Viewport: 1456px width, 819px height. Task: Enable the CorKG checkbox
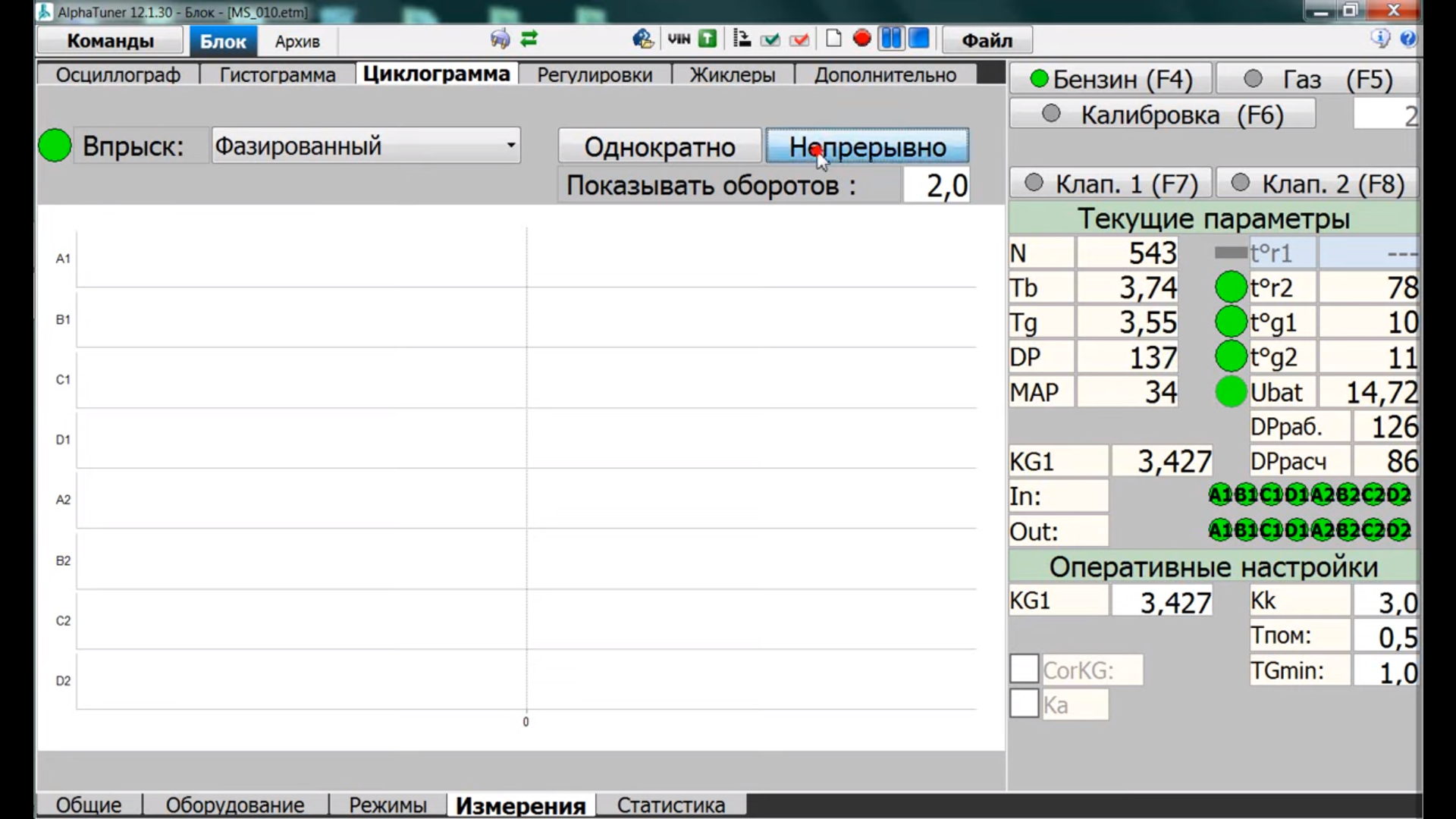[x=1024, y=670]
